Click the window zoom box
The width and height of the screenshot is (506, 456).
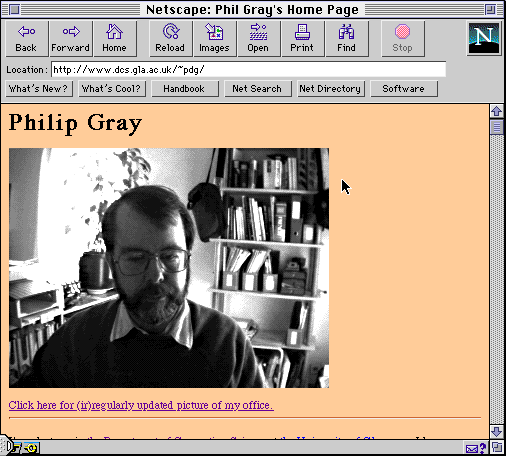(x=490, y=9)
